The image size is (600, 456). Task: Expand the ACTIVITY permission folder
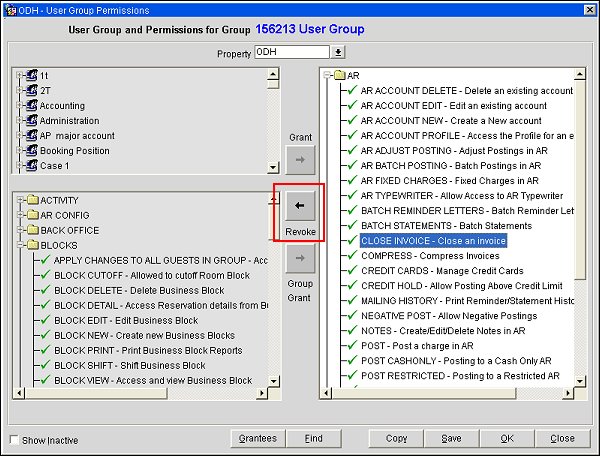click(18, 200)
